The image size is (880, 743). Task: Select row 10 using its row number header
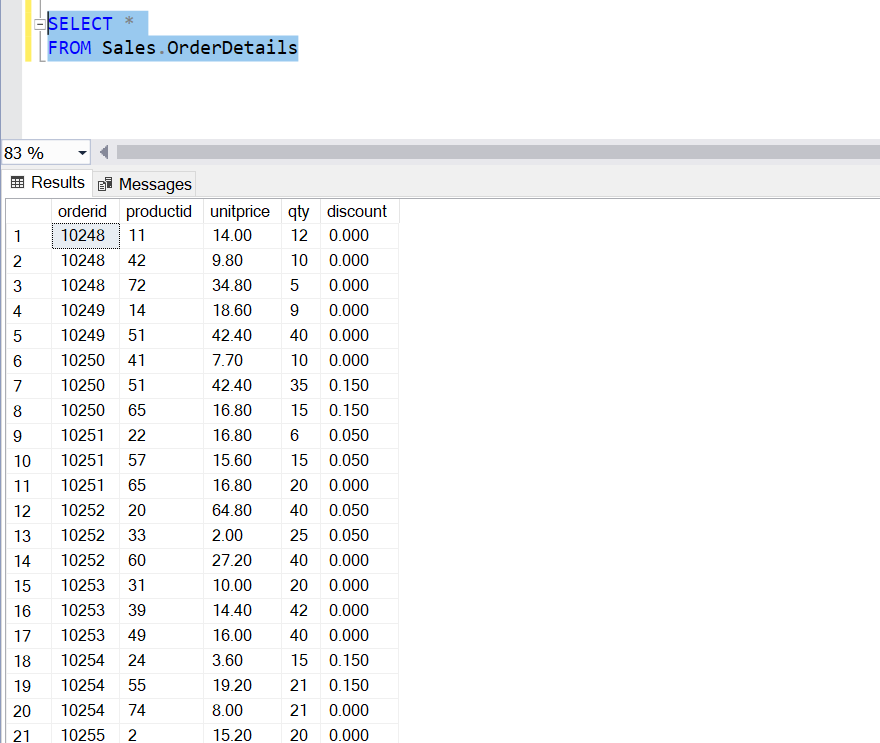pos(22,460)
